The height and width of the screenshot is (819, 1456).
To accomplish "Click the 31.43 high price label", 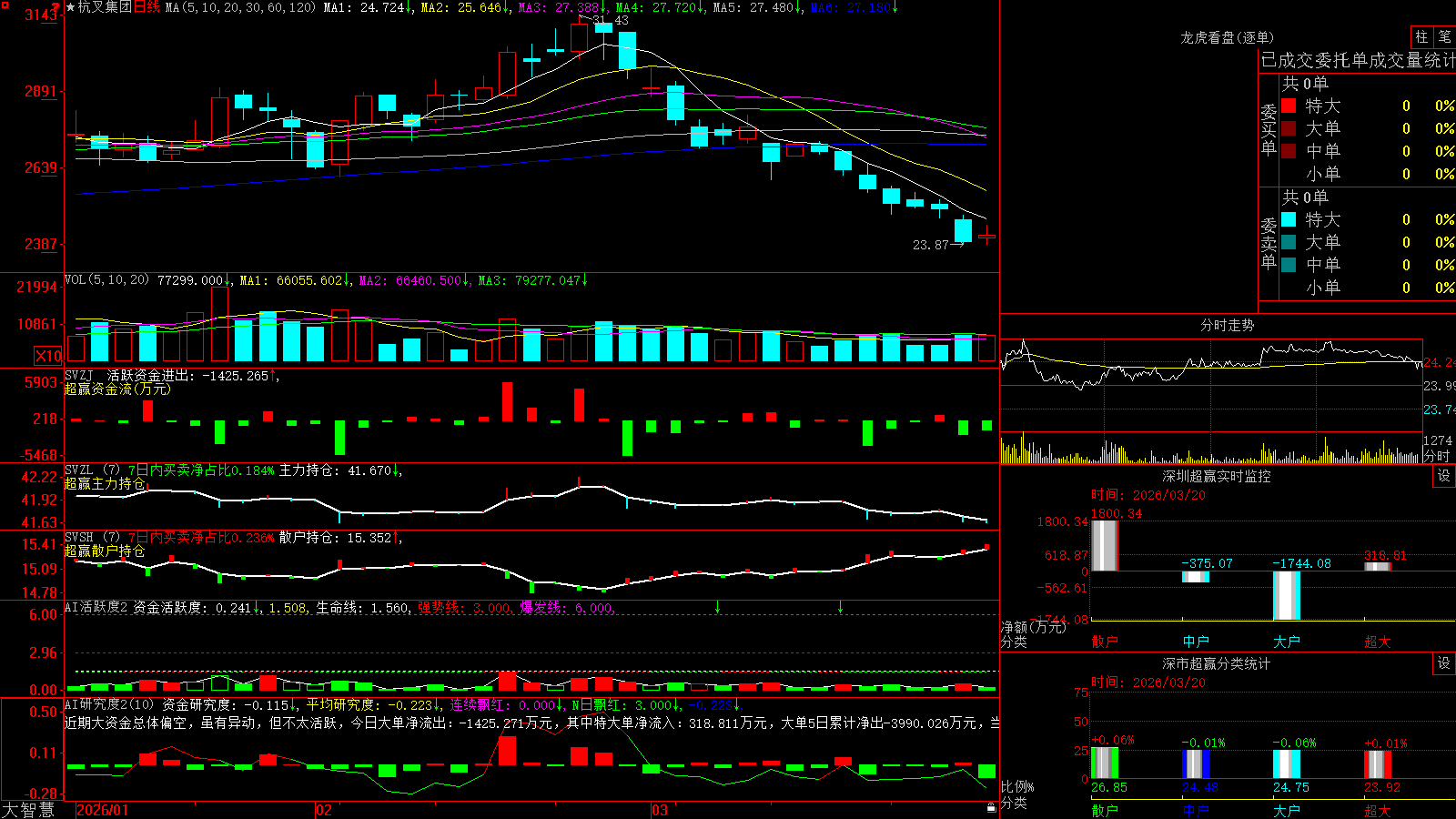I will coord(610,20).
